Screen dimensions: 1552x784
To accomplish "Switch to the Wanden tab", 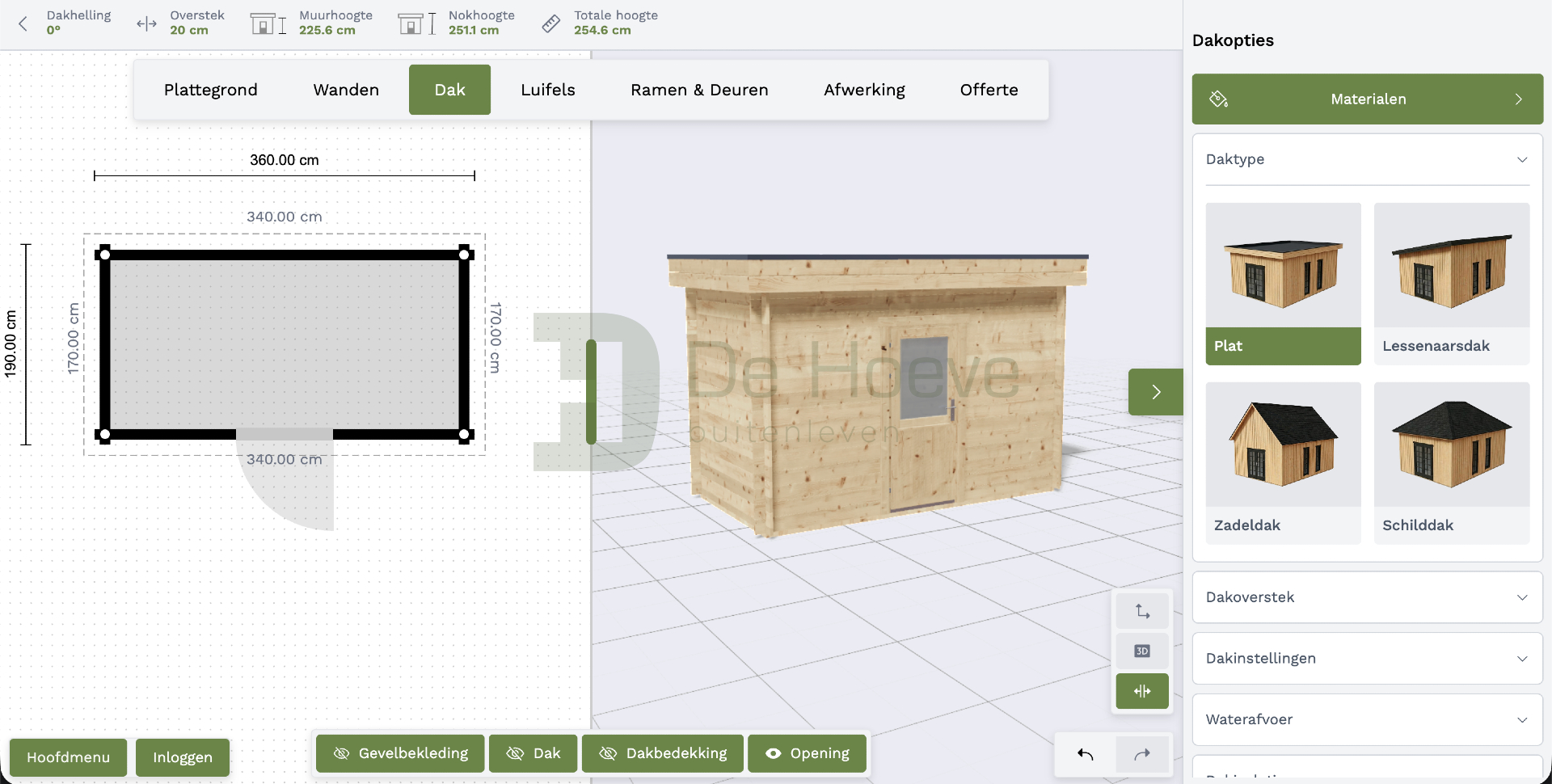I will pos(346,90).
